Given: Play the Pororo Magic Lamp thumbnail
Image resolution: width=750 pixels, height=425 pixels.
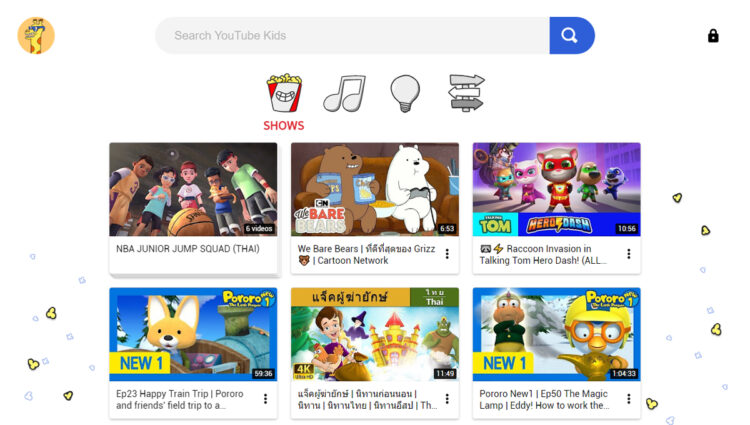Looking at the screenshot, I should (x=557, y=334).
